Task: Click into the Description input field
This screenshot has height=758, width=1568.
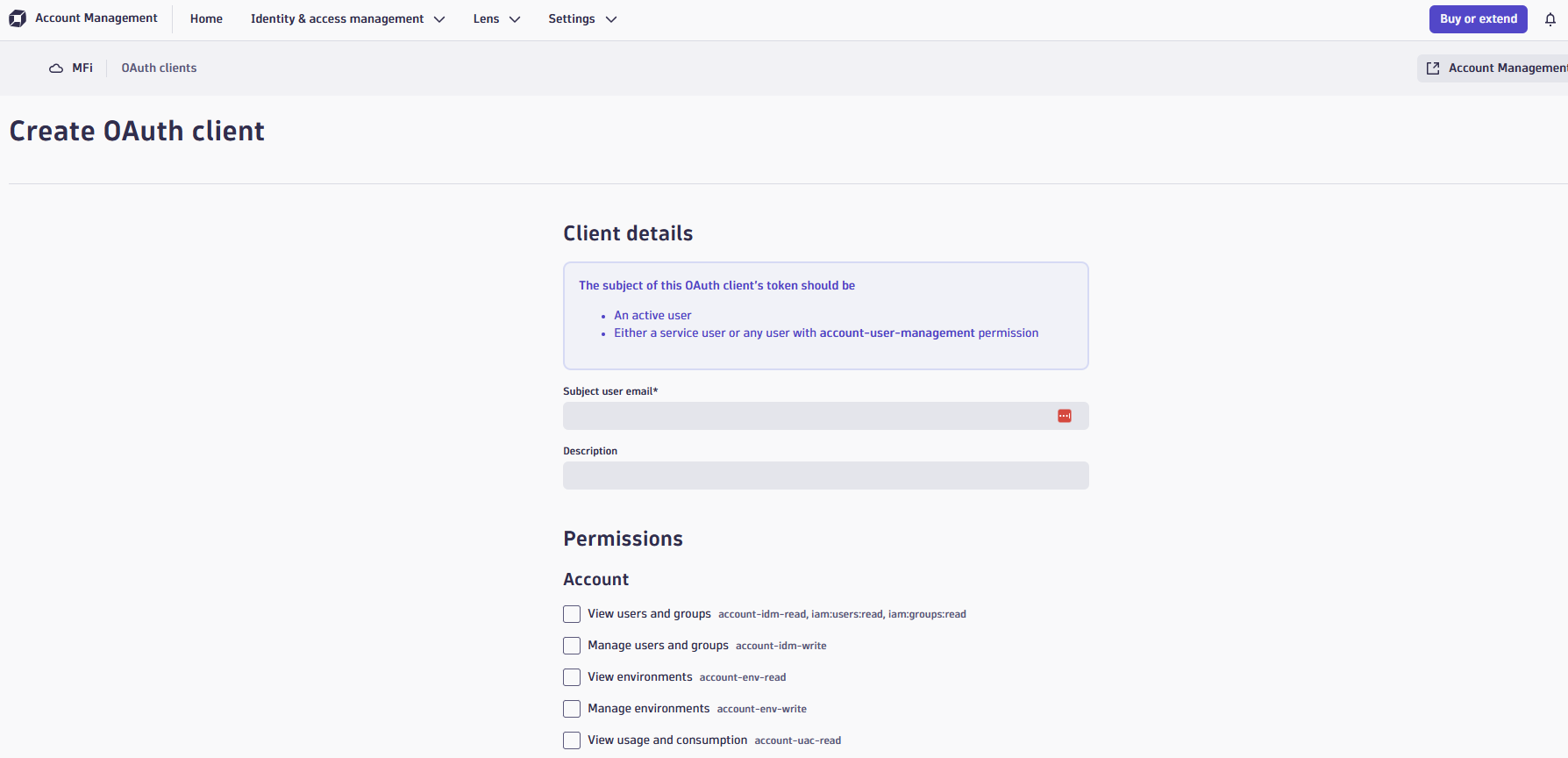Action: (x=825, y=476)
